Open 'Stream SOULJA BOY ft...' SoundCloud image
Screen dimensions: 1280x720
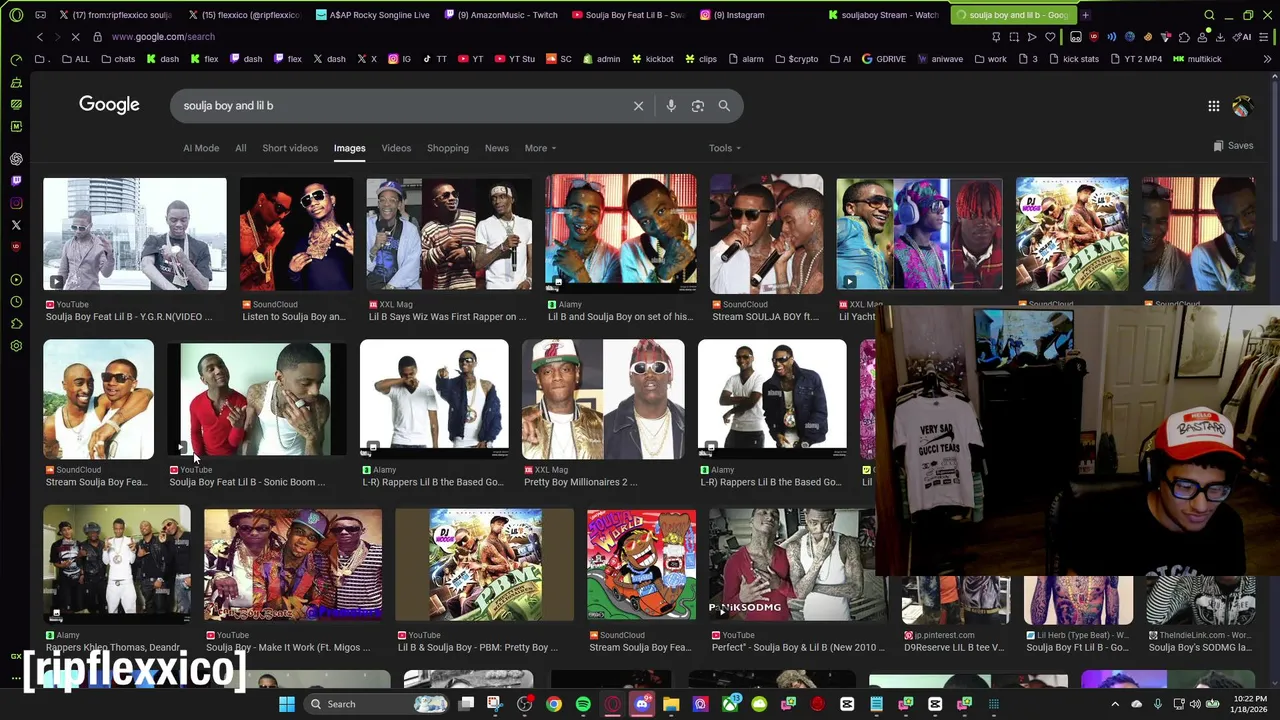click(766, 235)
